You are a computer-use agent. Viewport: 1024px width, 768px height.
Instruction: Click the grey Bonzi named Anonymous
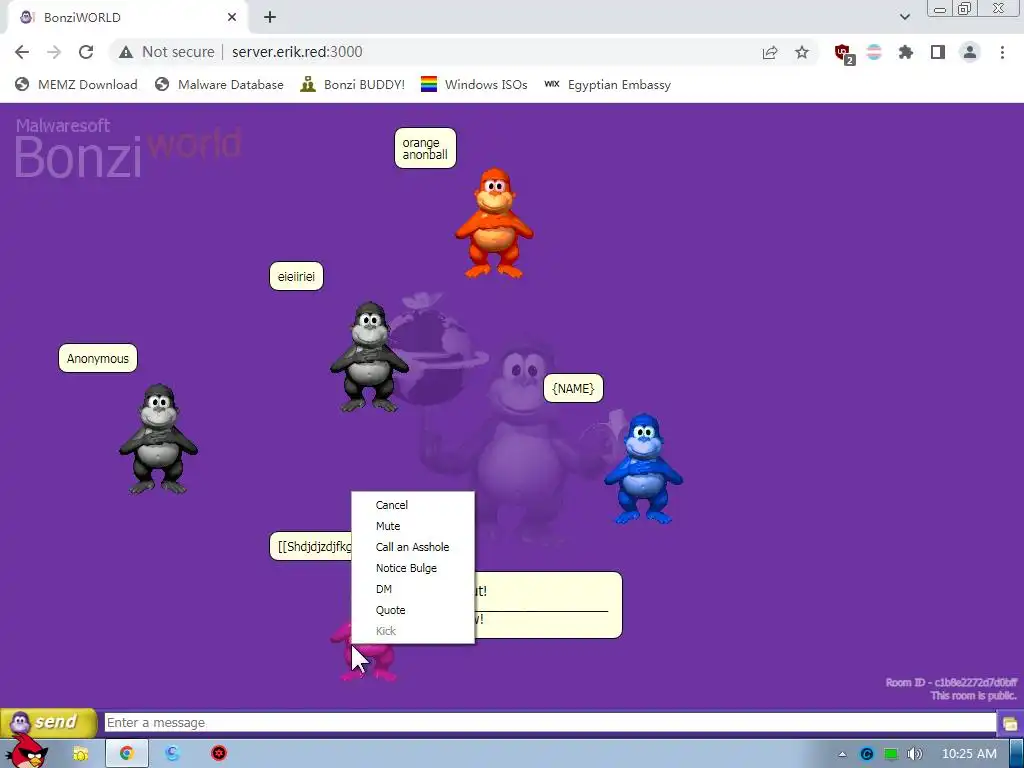pos(158,439)
